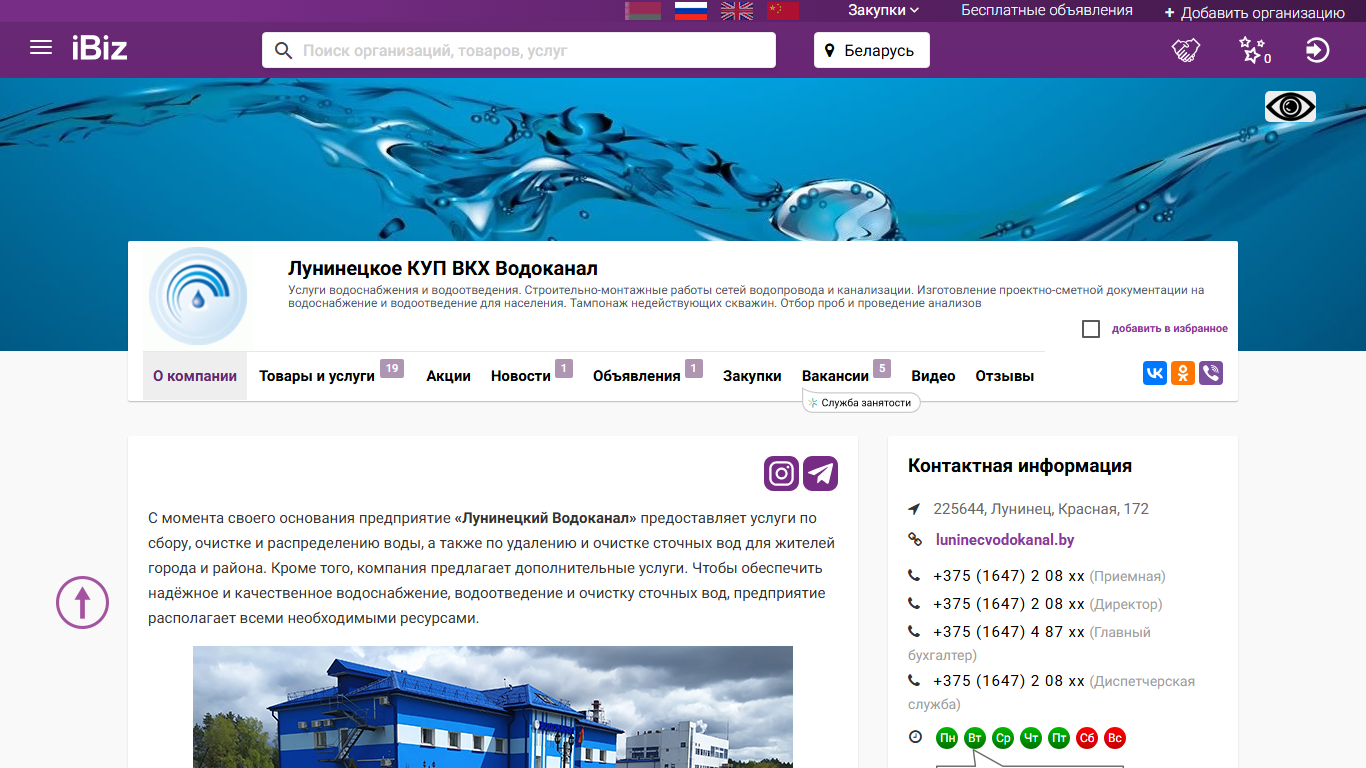Click the 'Контактная информация' heading
Screen dimensions: 1366x768
(x=1020, y=466)
